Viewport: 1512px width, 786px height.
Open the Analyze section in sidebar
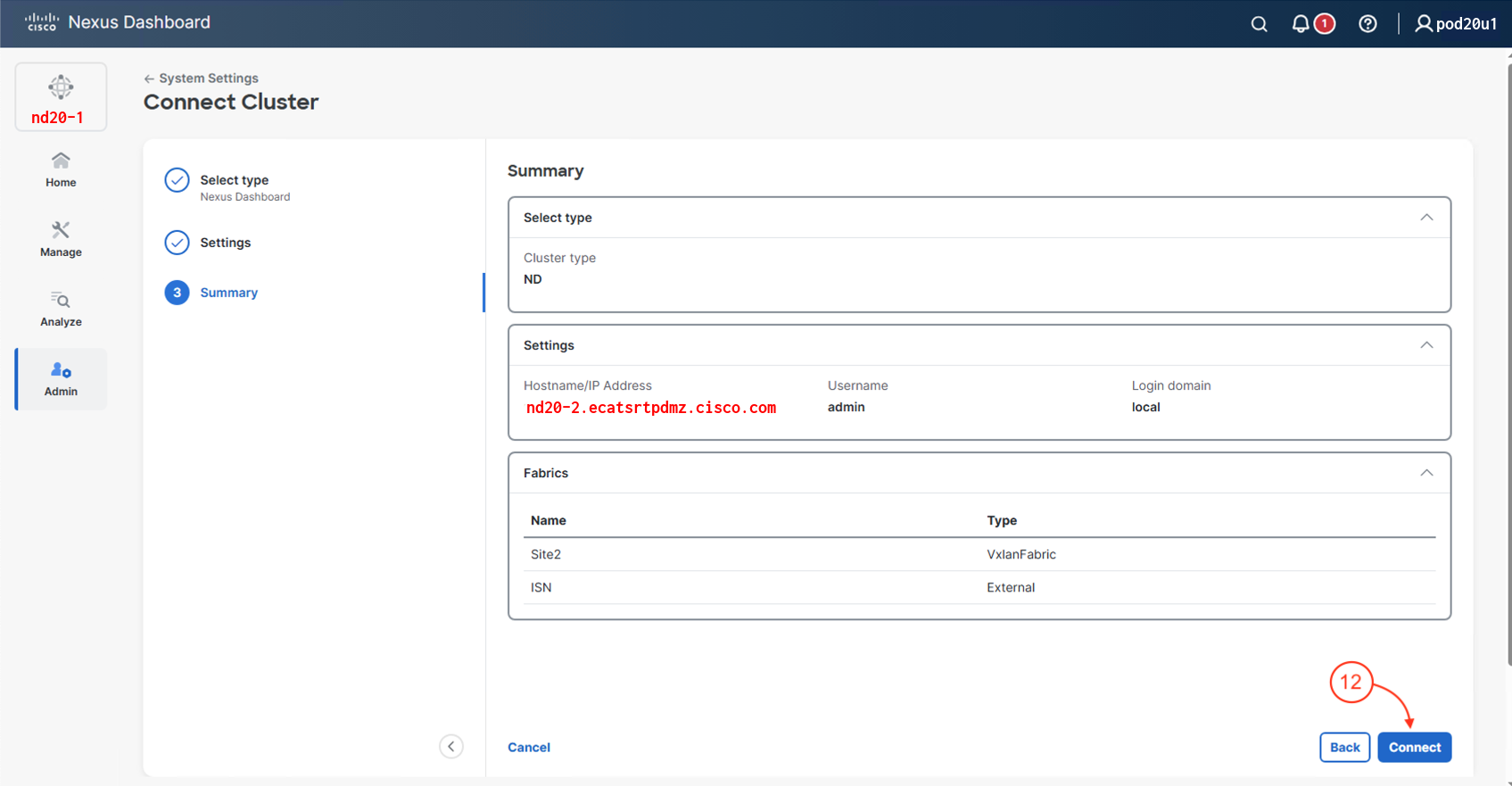tap(61, 309)
